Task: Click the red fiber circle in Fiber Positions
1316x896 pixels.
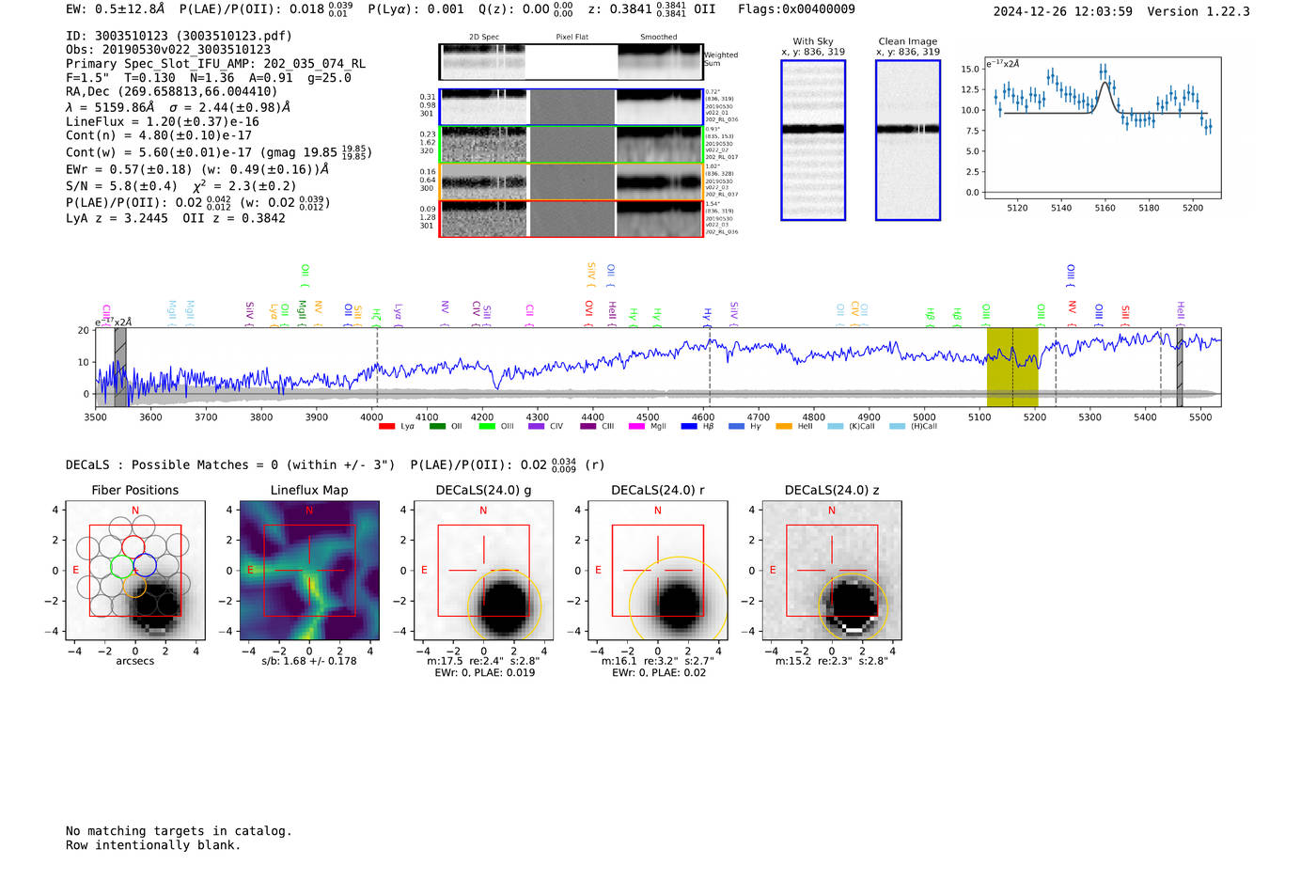Action: (x=133, y=546)
